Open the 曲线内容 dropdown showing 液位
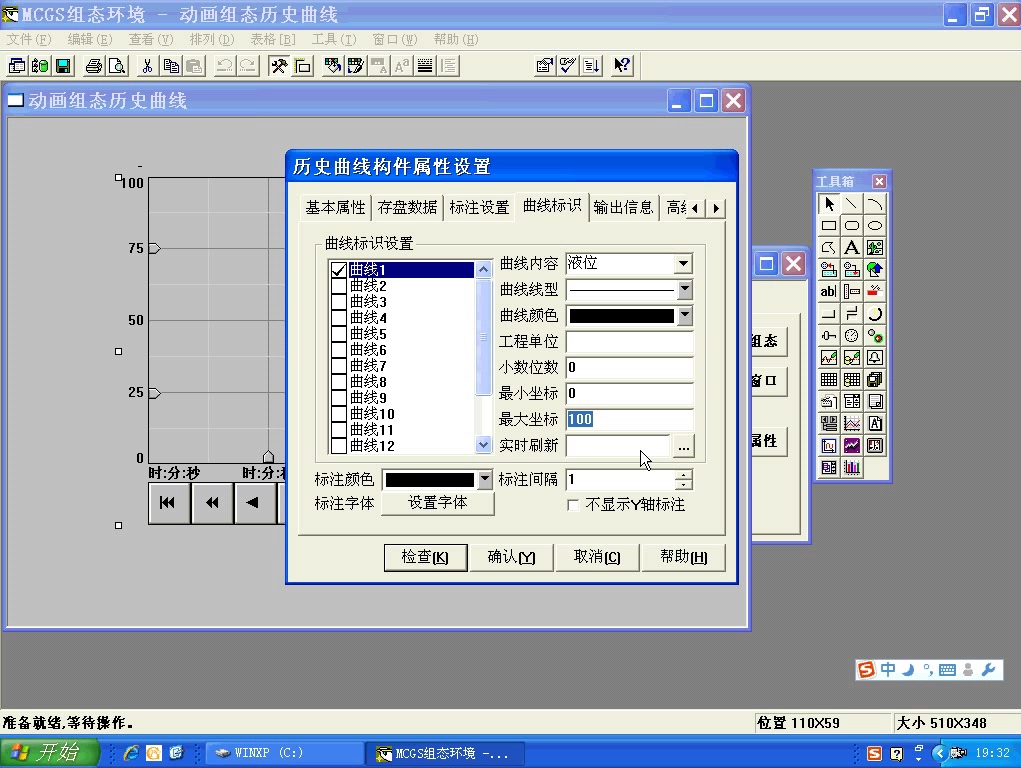1021x768 pixels. coord(685,263)
